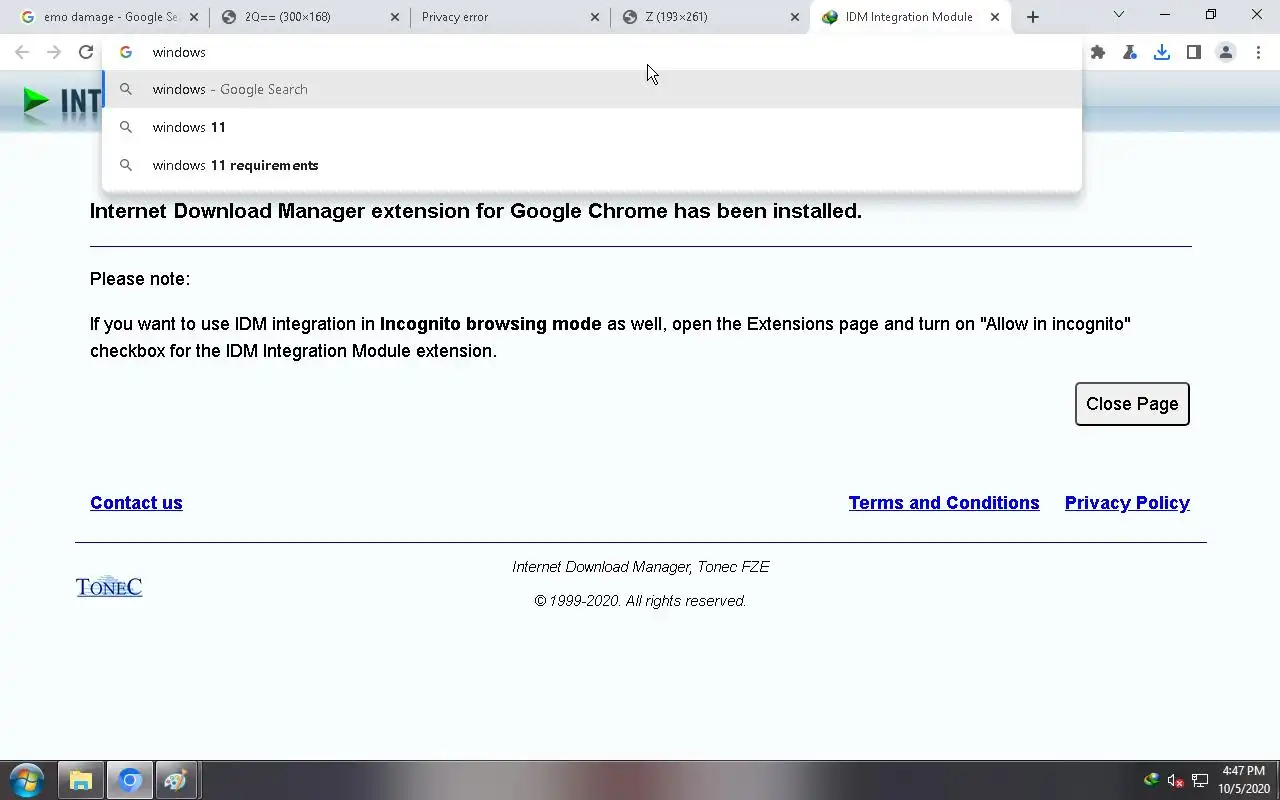Open the Privacy Policy link

coord(1127,503)
